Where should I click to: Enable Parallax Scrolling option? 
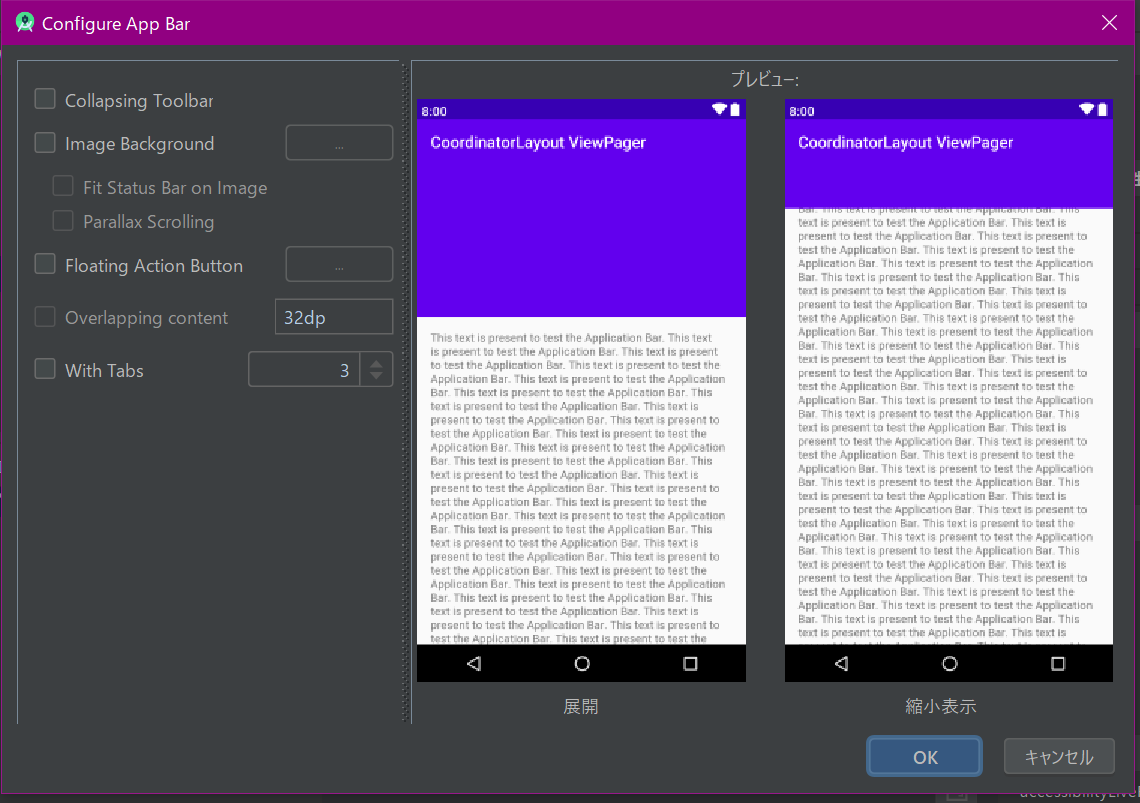point(63,220)
